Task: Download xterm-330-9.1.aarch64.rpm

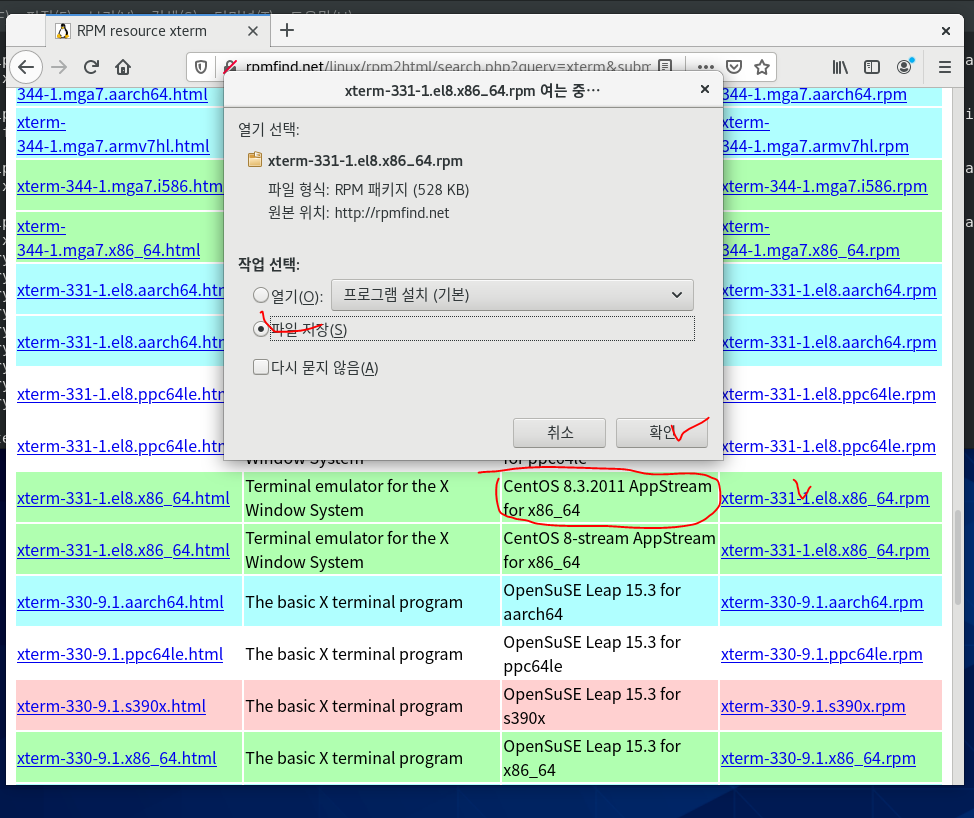Action: (822, 602)
